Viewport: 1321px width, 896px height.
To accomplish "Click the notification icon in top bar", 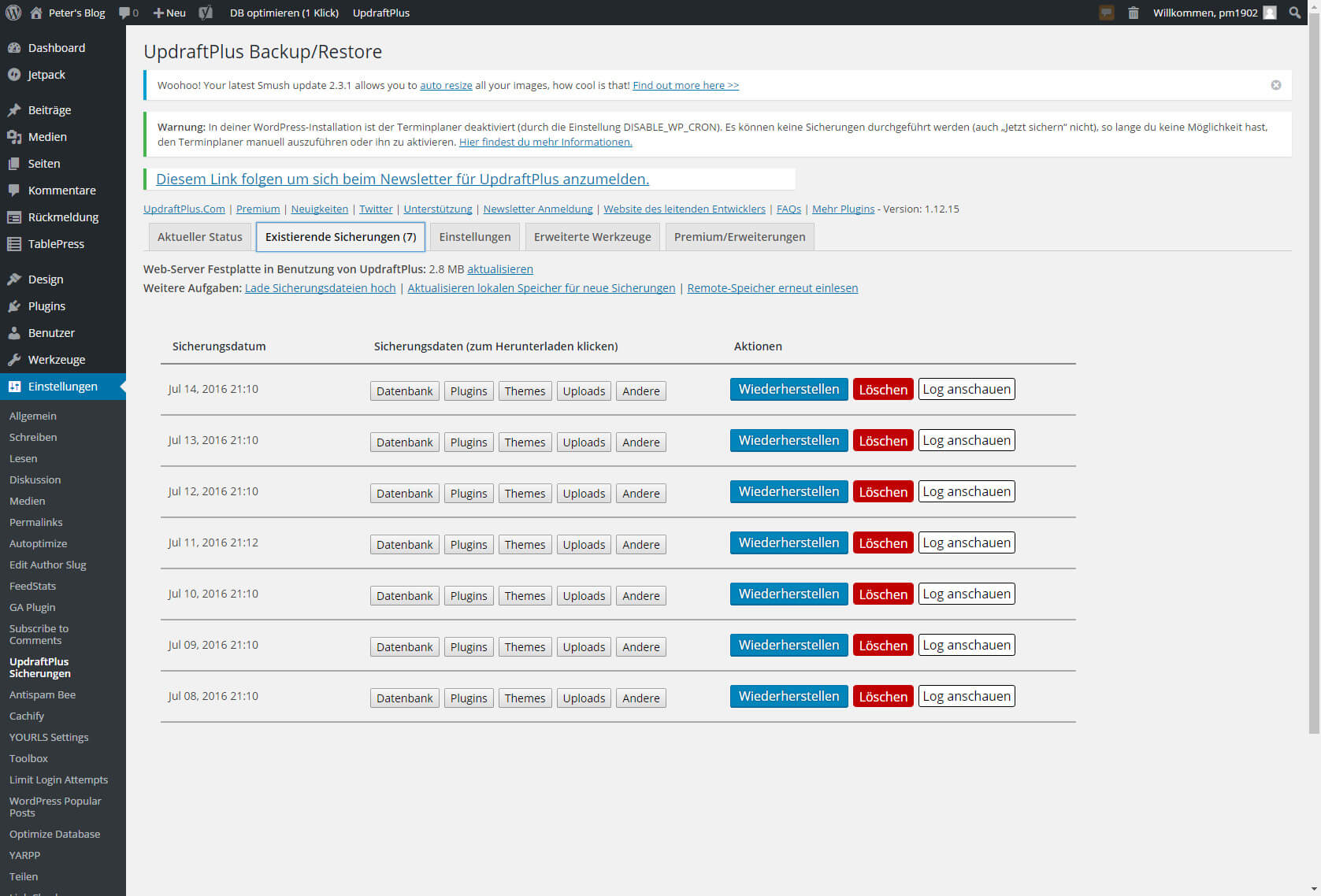I will (x=1107, y=13).
